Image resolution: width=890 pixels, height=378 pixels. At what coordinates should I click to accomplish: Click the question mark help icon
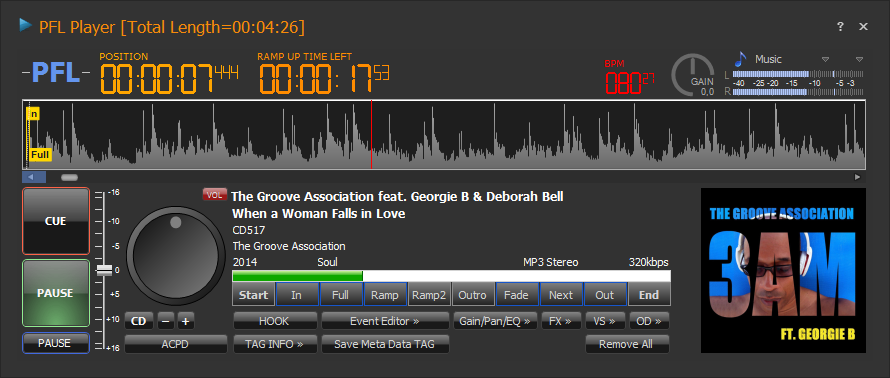(840, 27)
